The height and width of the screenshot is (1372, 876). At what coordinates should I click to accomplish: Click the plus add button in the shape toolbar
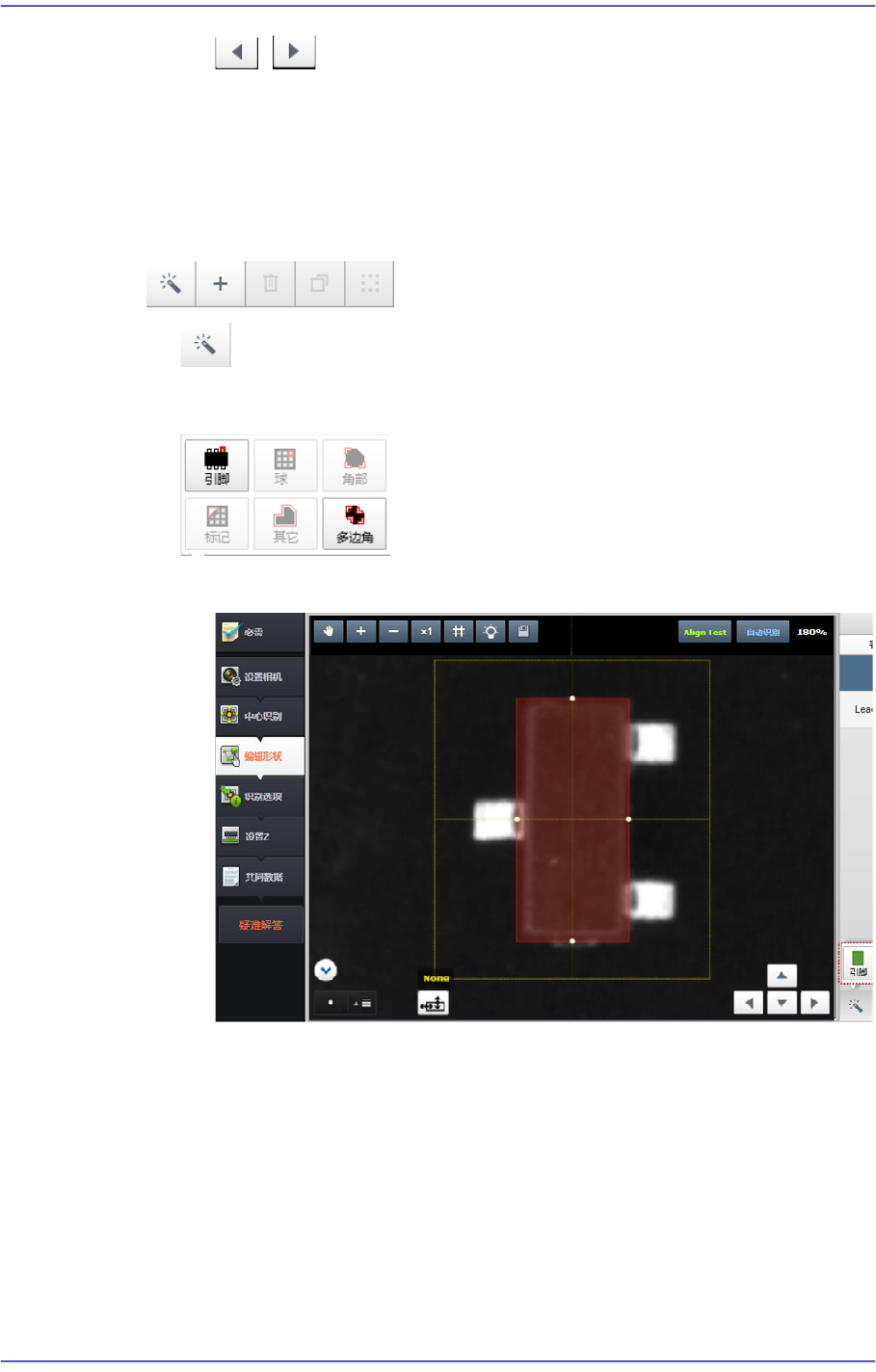point(221,283)
